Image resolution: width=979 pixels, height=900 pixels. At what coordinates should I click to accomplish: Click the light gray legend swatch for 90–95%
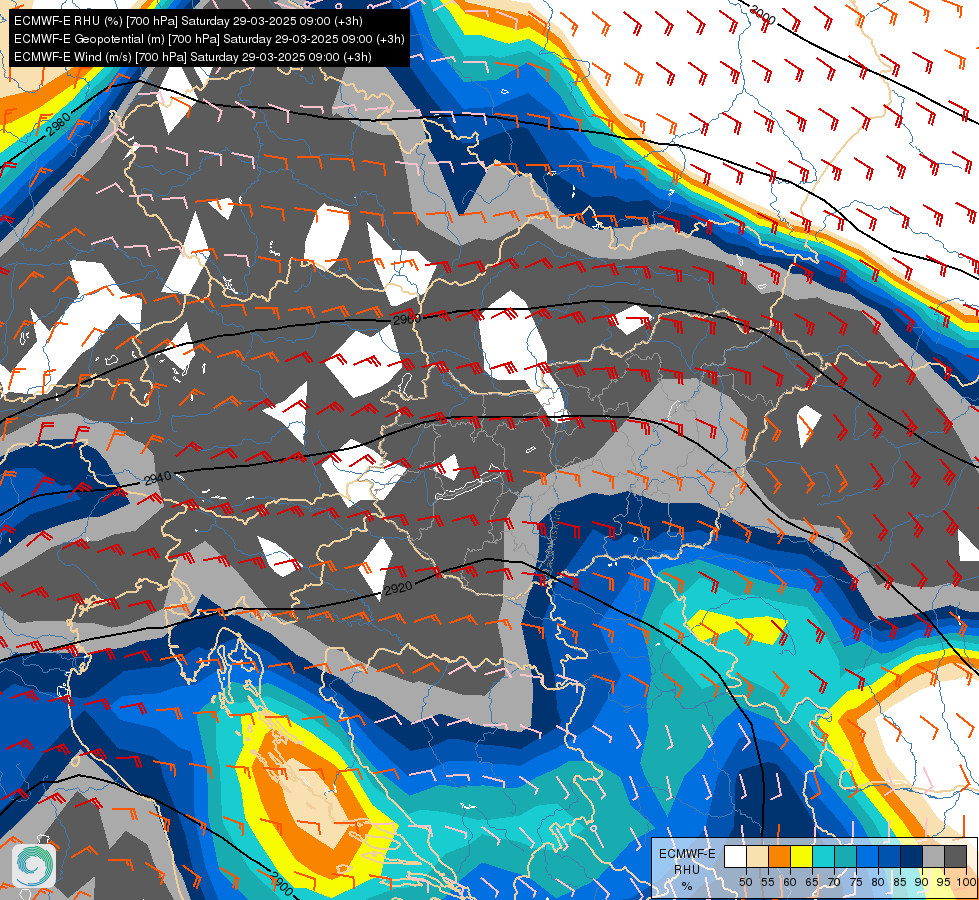pos(933,856)
